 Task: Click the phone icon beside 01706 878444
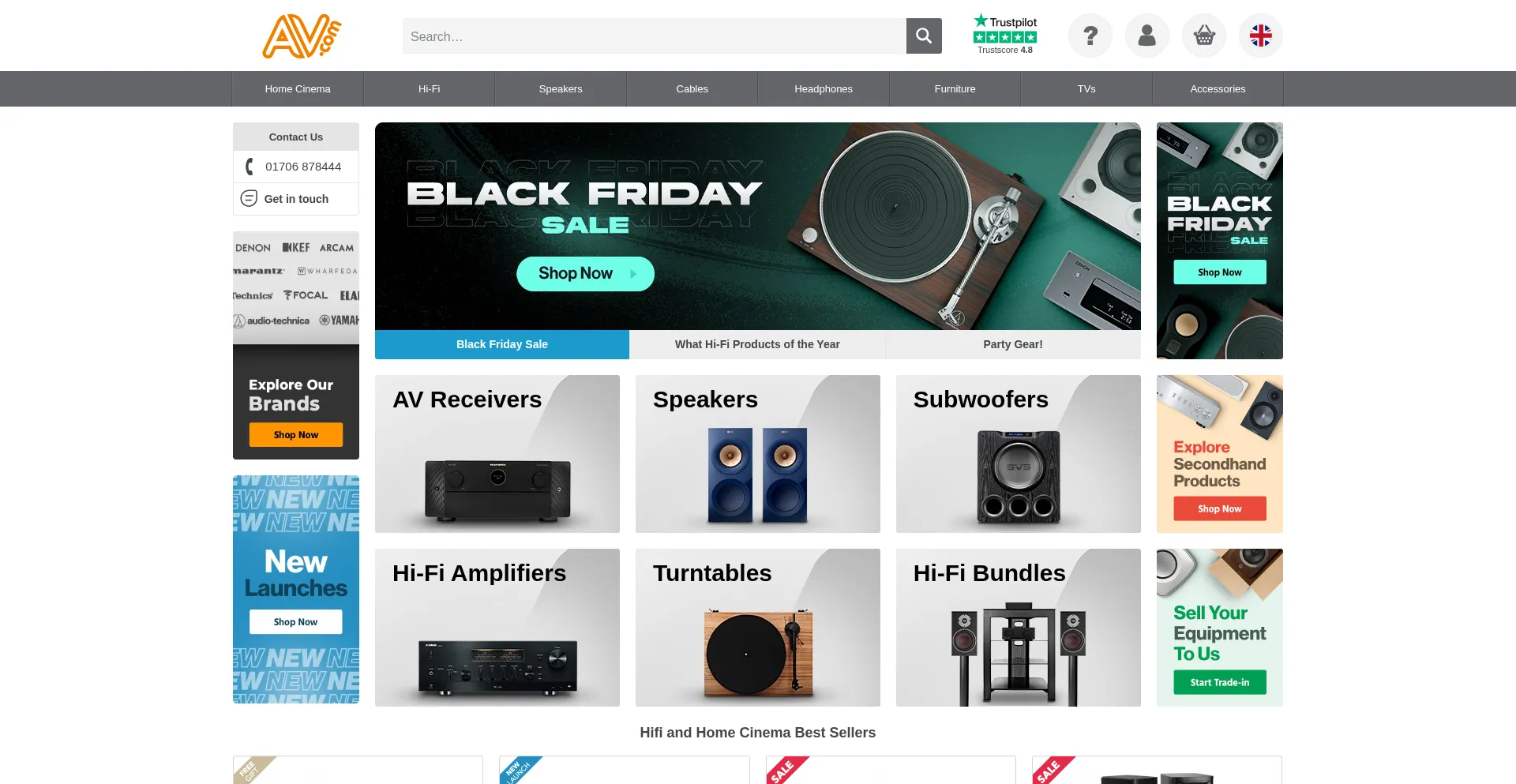click(x=250, y=167)
